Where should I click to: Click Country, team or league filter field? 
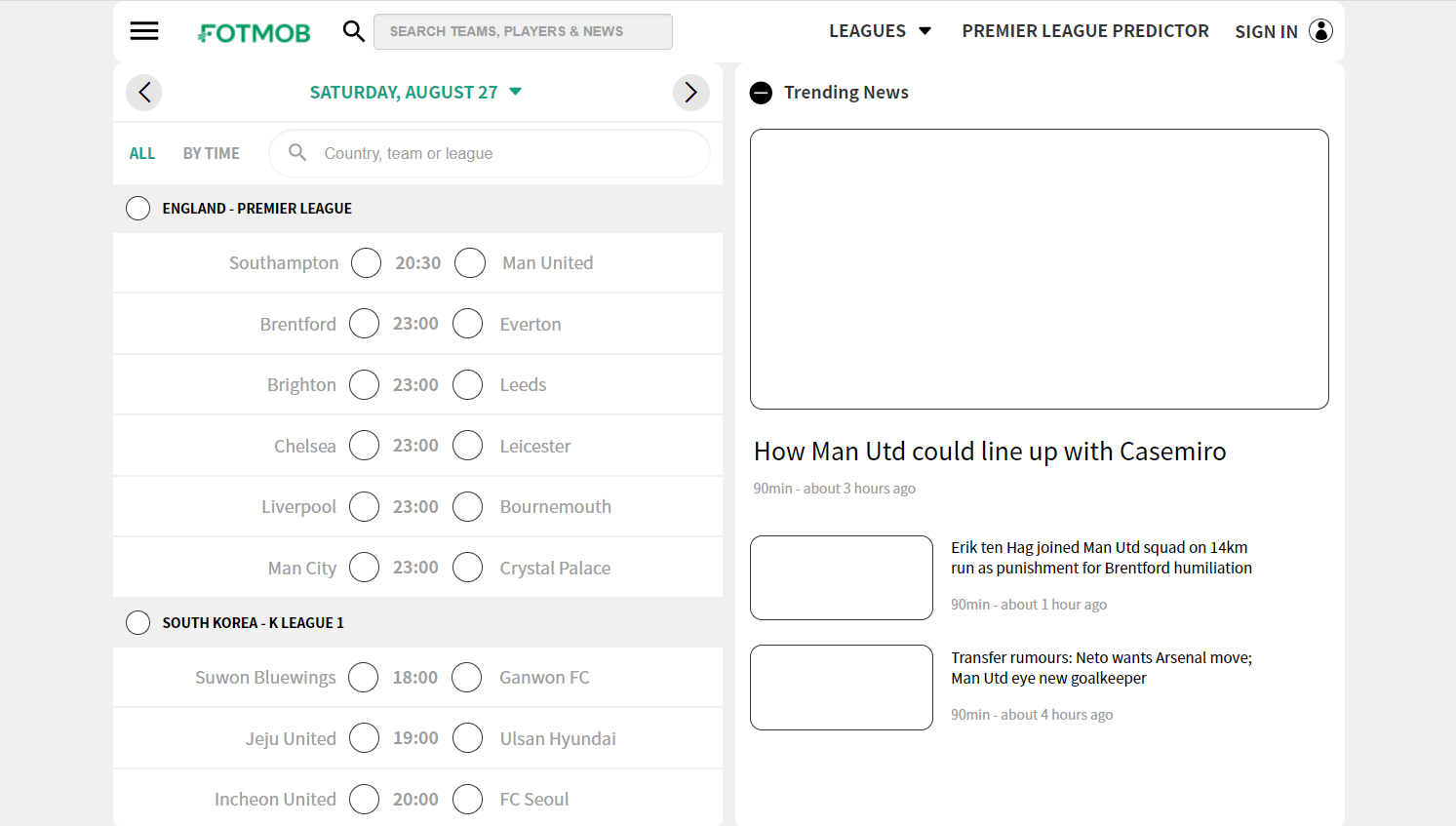click(x=490, y=153)
